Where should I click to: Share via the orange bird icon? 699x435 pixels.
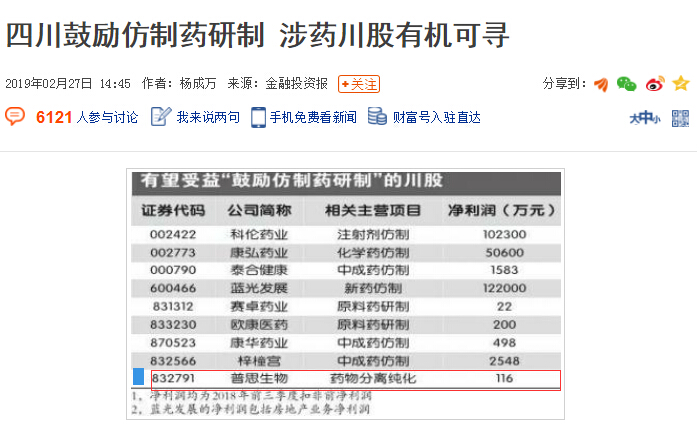(x=601, y=84)
